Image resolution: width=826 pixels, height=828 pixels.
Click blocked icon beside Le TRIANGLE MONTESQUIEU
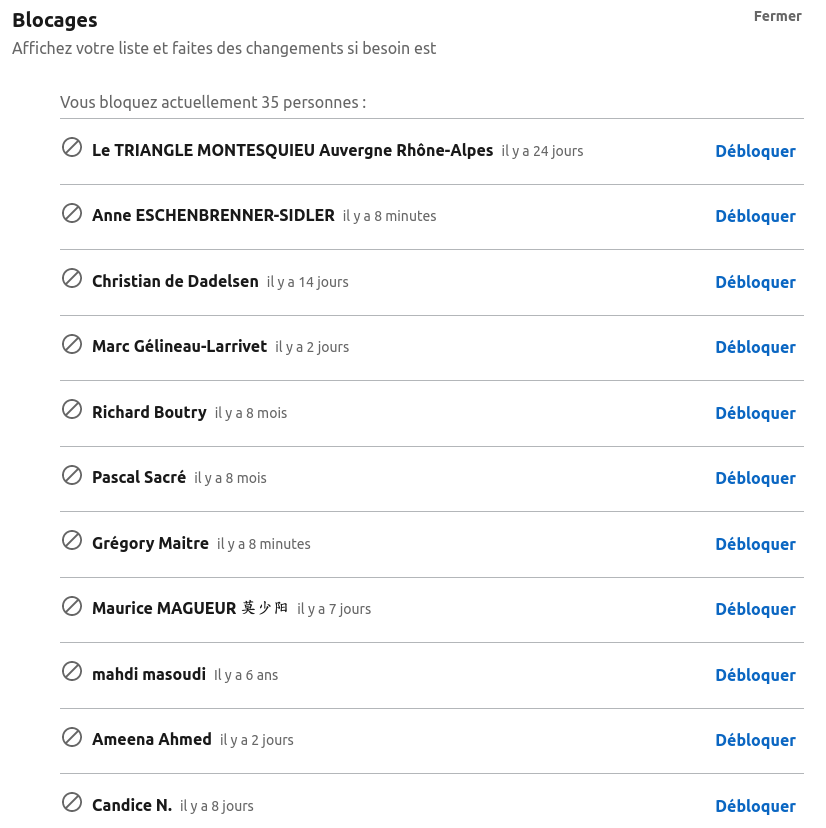(72, 147)
